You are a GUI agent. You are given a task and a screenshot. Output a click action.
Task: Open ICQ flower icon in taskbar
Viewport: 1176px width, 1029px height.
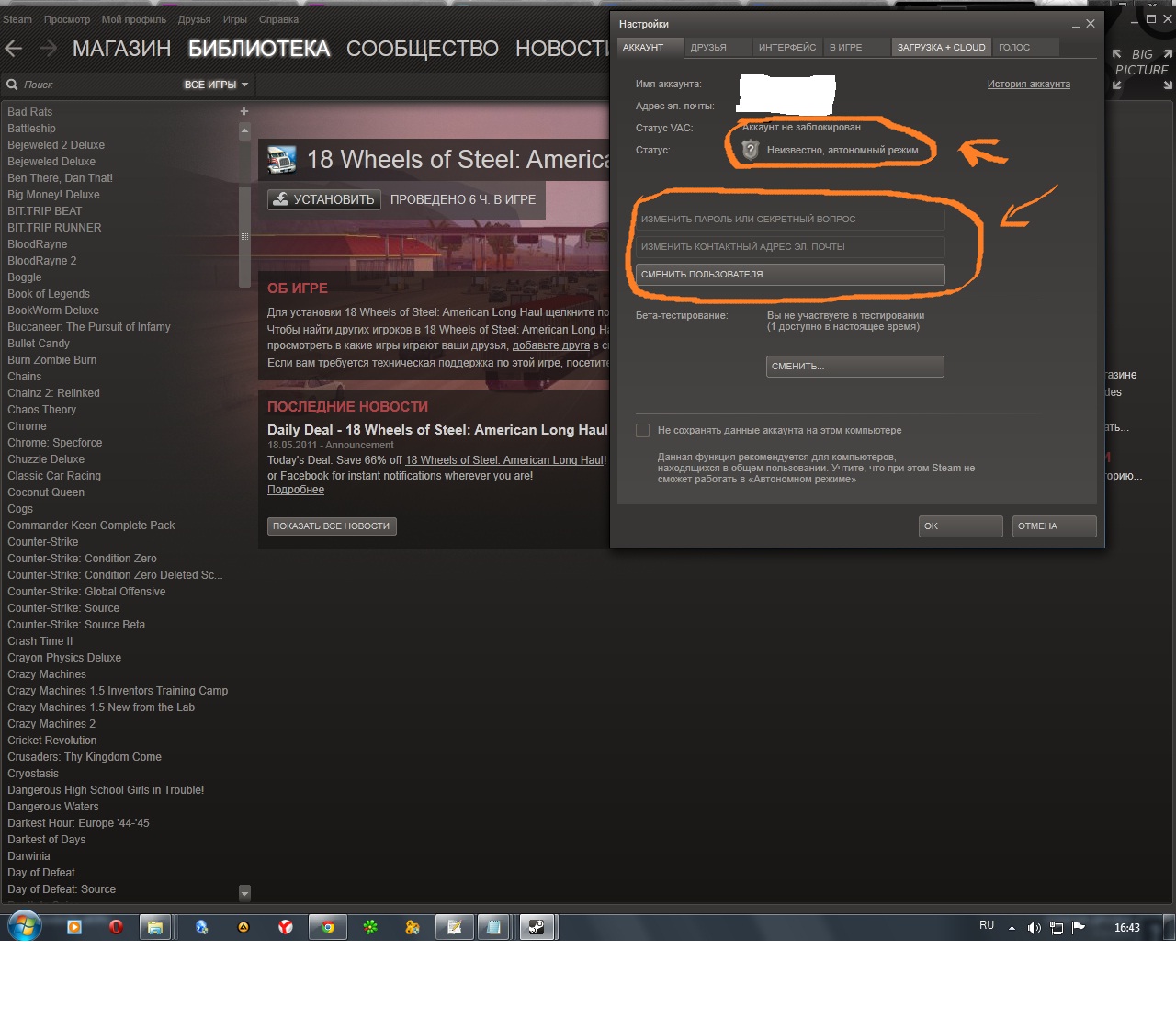pyautogui.click(x=370, y=927)
